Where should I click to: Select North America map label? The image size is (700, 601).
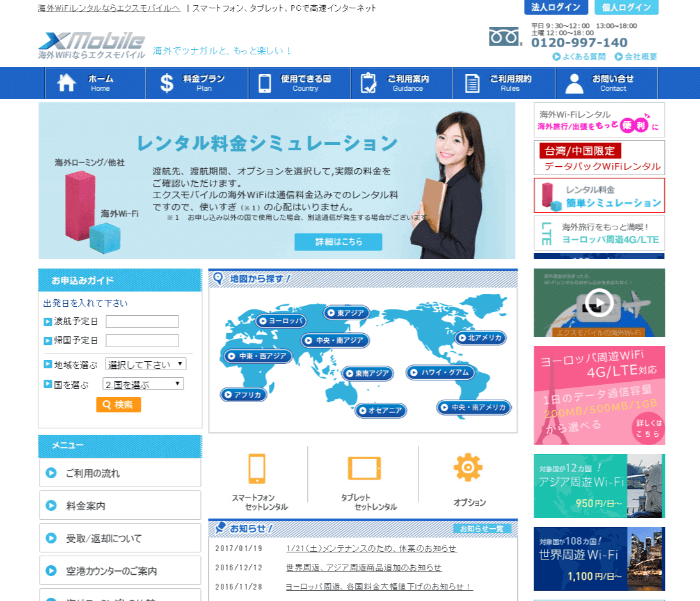pos(482,338)
